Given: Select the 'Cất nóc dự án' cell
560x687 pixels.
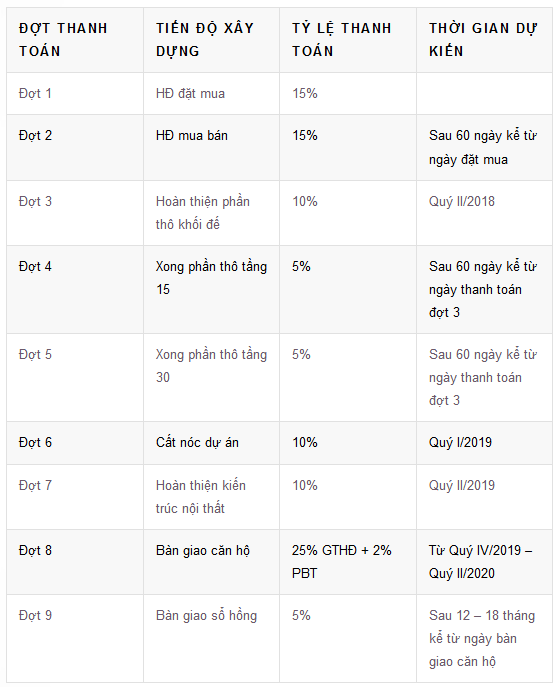Looking at the screenshot, I should coord(212,443).
